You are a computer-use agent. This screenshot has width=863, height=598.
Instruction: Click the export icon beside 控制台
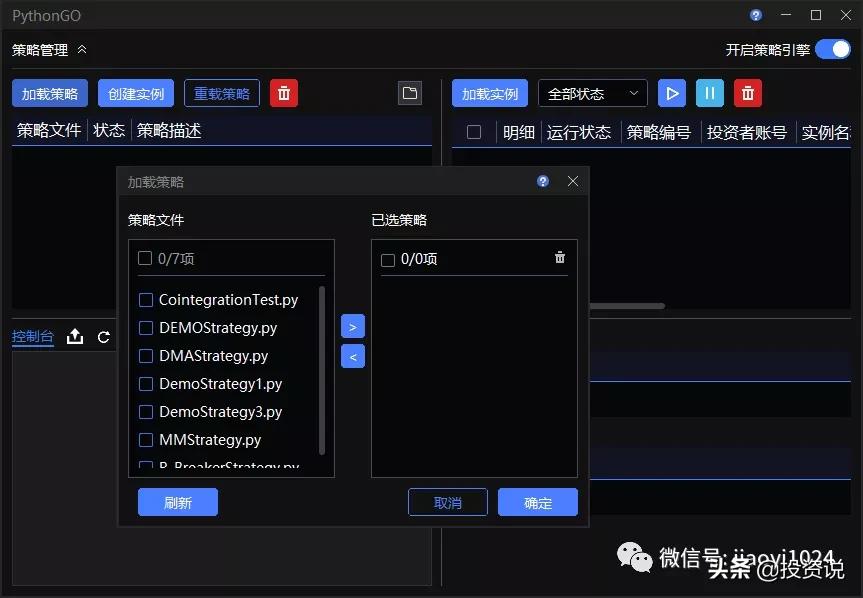pos(75,337)
